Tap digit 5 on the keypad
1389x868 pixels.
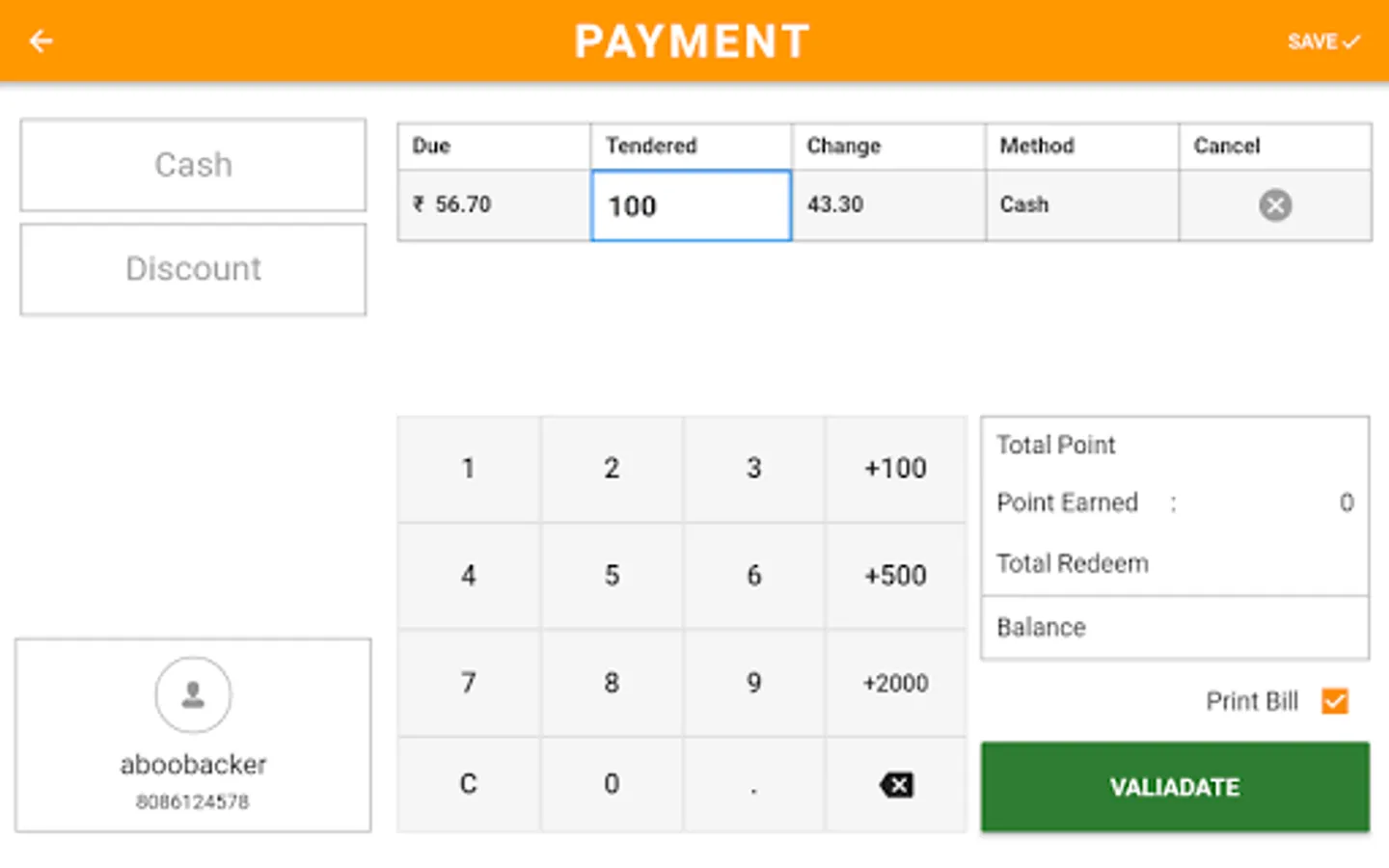click(x=612, y=576)
